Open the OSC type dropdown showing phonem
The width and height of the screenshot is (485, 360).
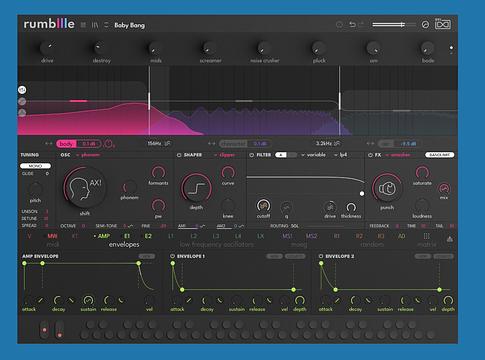[x=88, y=155]
